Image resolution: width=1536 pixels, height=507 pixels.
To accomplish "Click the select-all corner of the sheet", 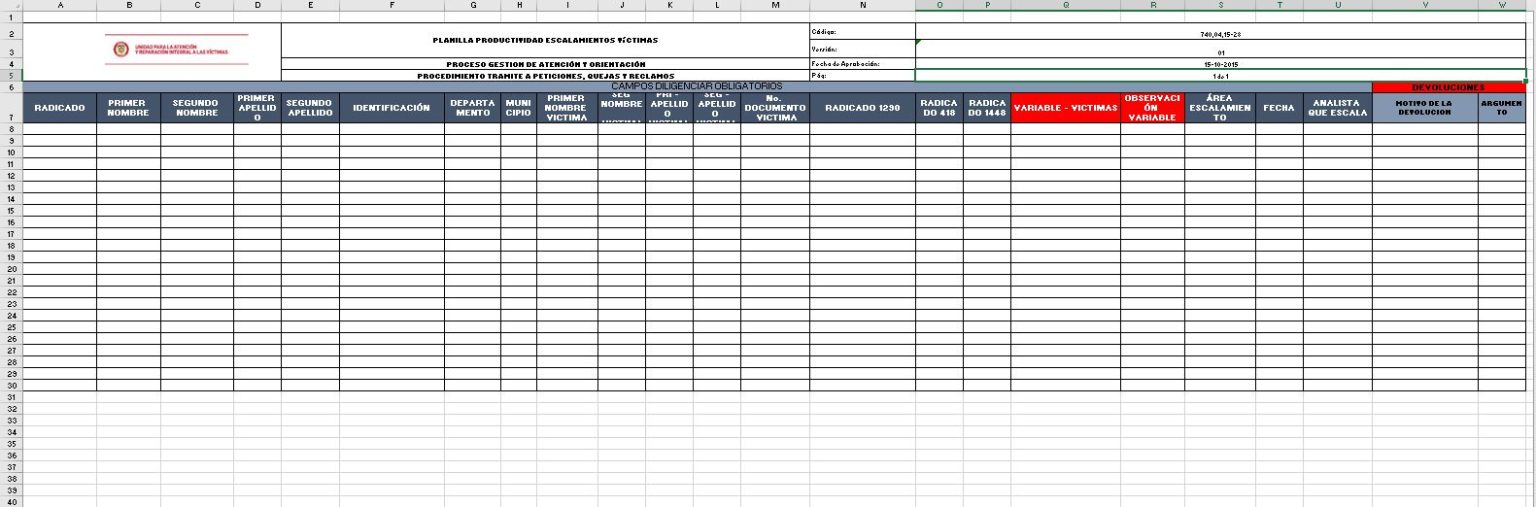I will (10, 5).
